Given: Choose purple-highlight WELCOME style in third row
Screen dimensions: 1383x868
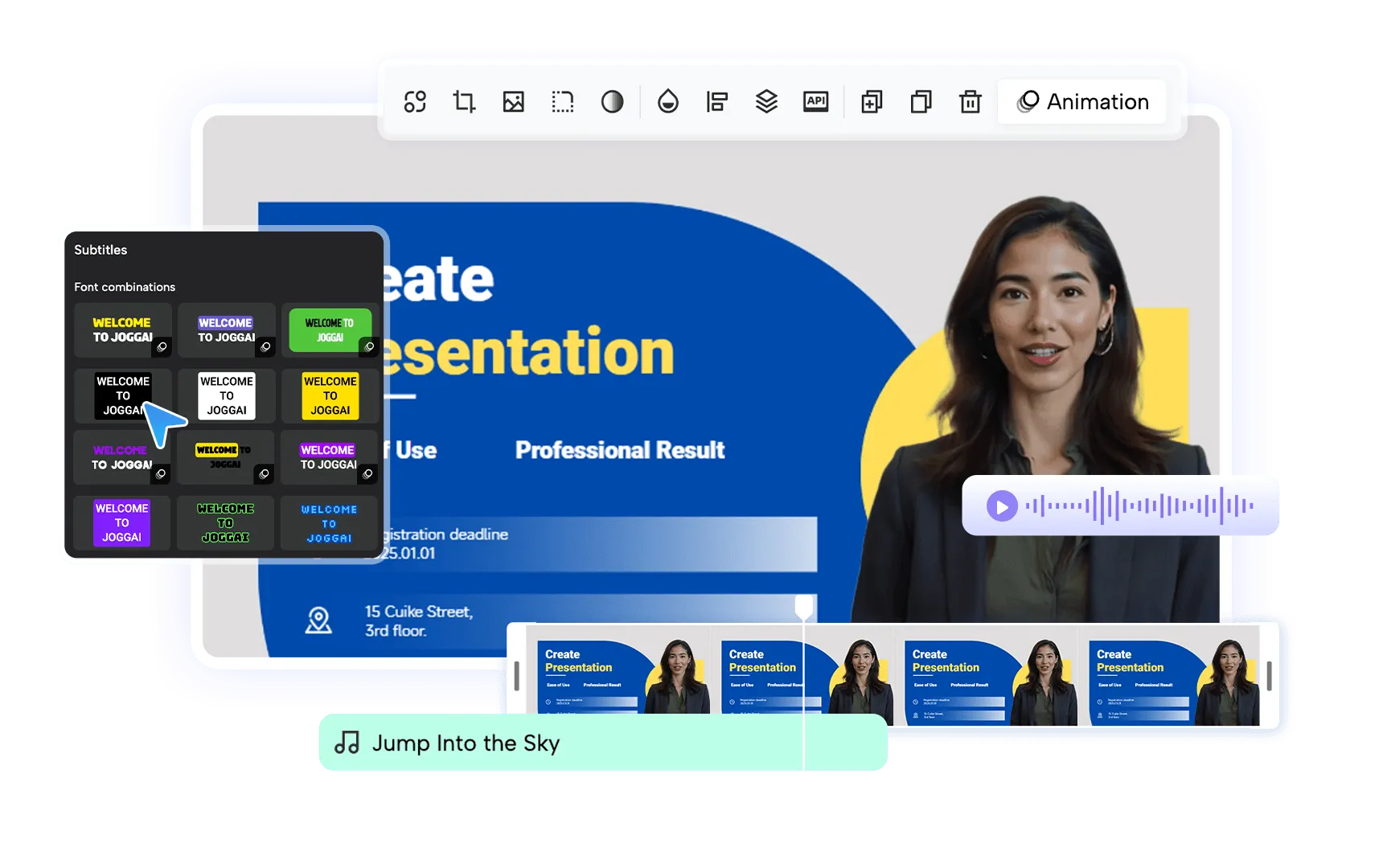Looking at the screenshot, I should [330, 457].
